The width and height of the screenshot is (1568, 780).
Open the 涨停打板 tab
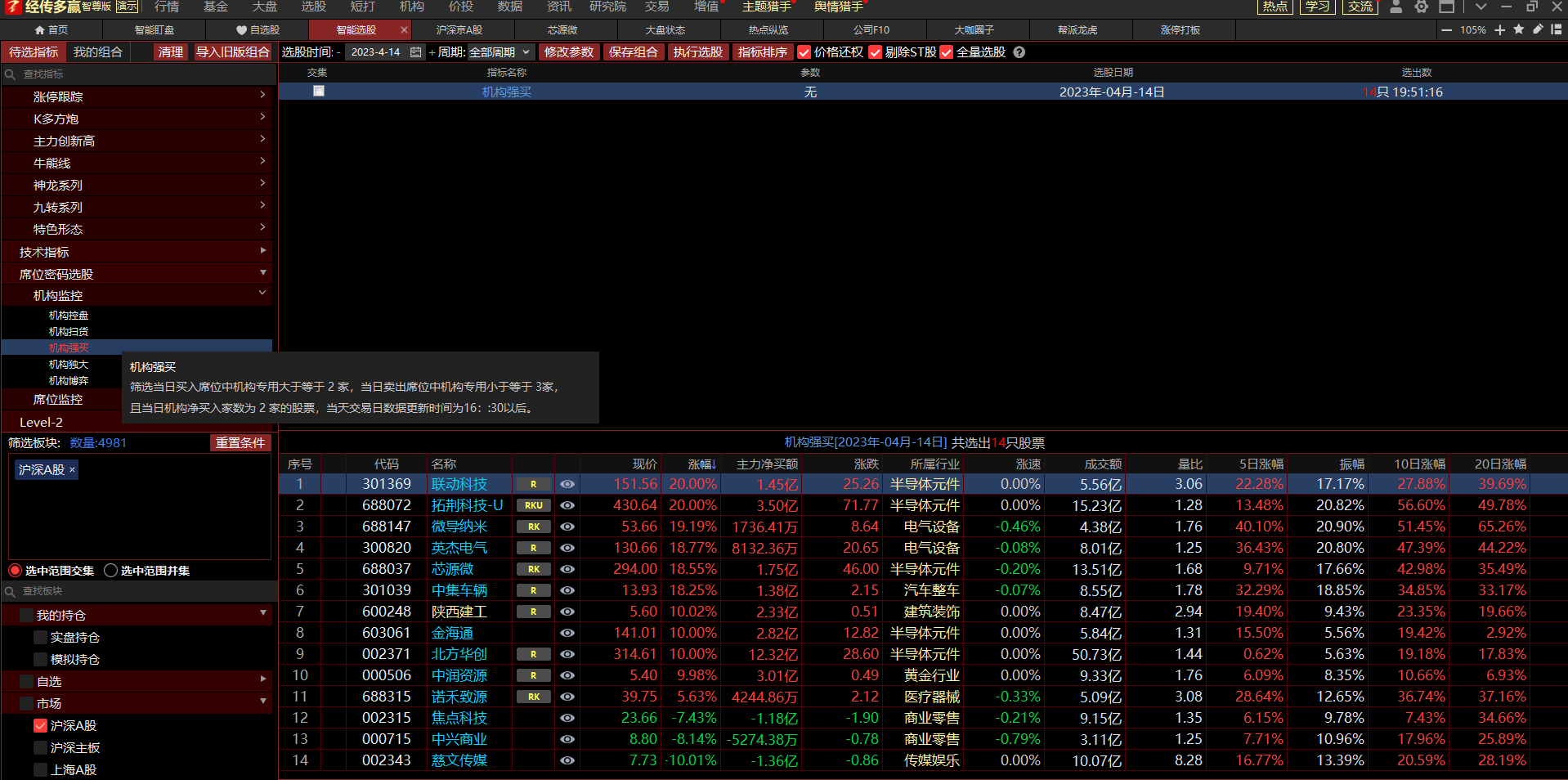(x=1180, y=29)
